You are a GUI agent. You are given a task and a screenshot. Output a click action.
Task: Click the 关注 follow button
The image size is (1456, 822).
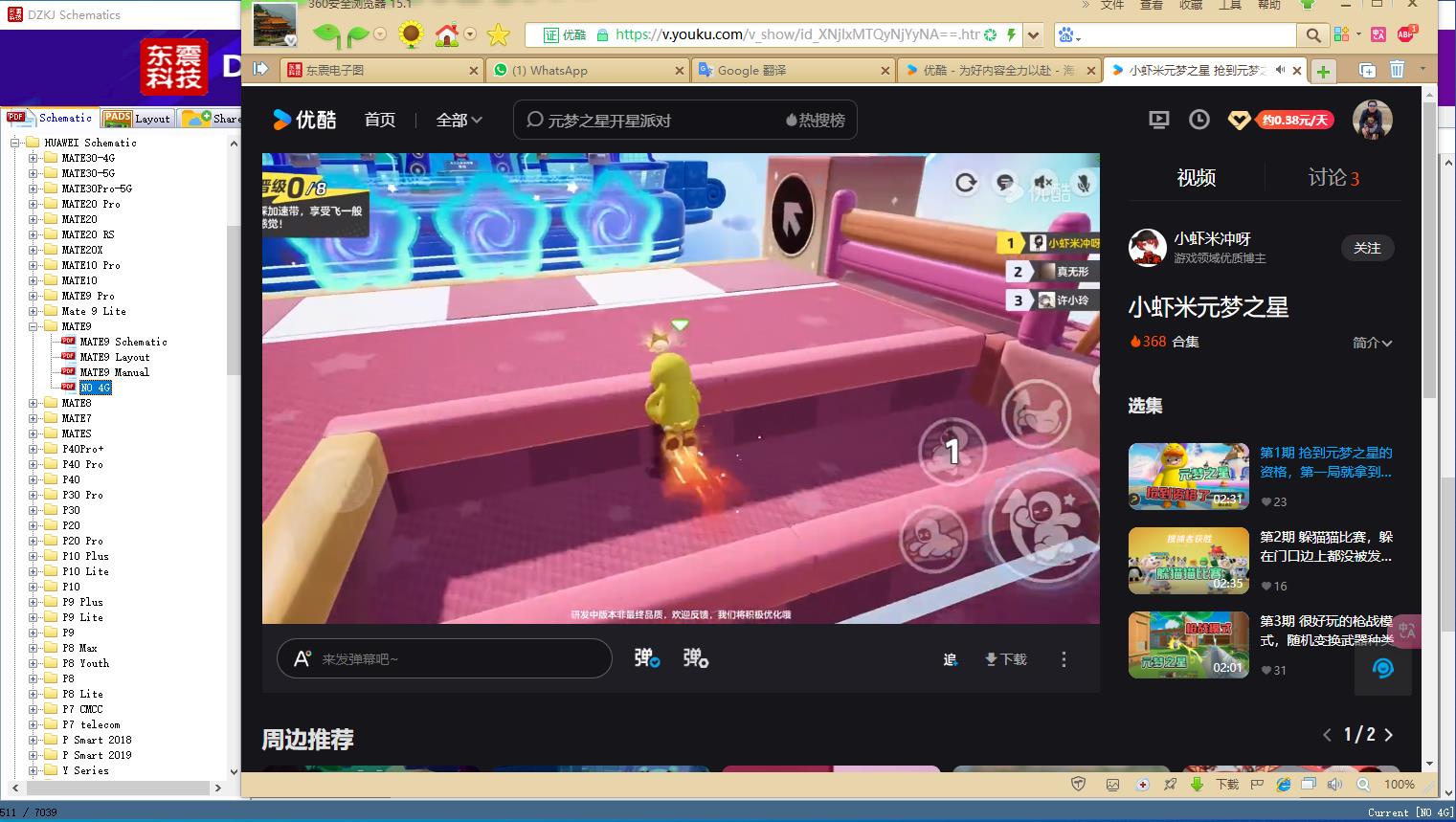tap(1367, 248)
